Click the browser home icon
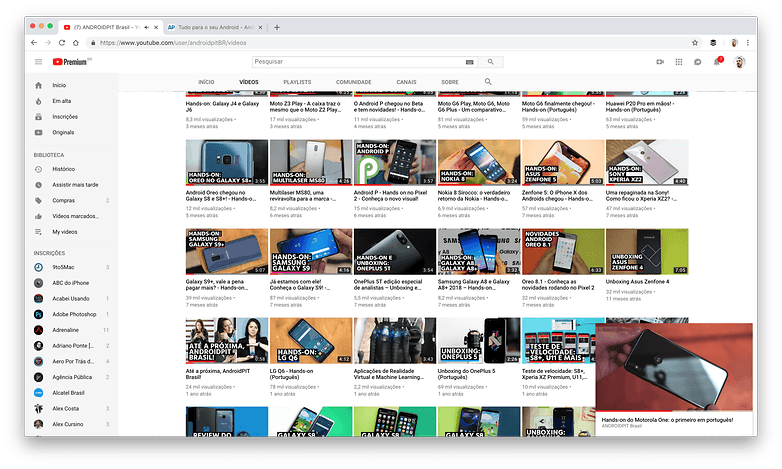Screen dimensions: 782x469 tap(76, 43)
